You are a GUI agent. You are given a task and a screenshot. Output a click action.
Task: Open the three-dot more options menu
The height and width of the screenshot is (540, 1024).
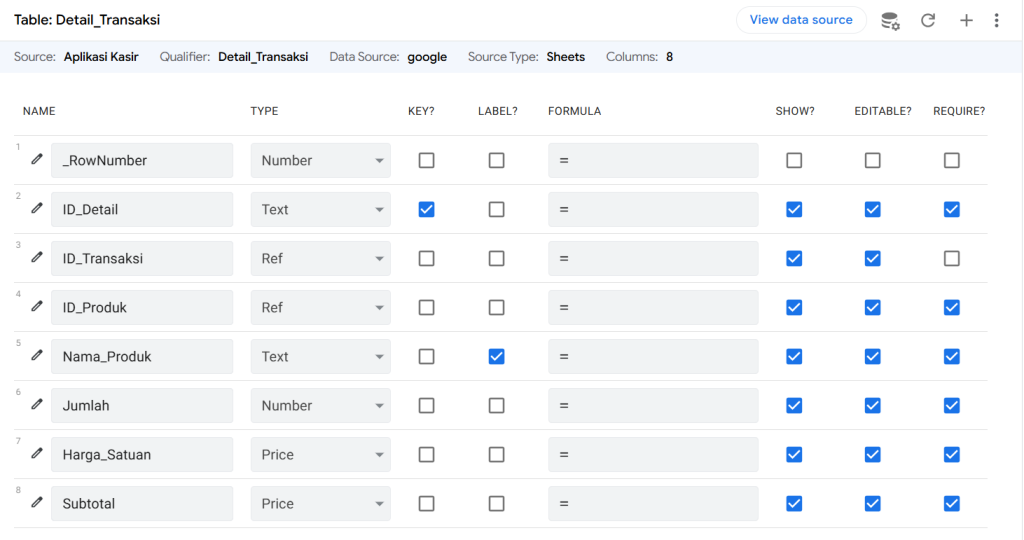click(x=997, y=20)
